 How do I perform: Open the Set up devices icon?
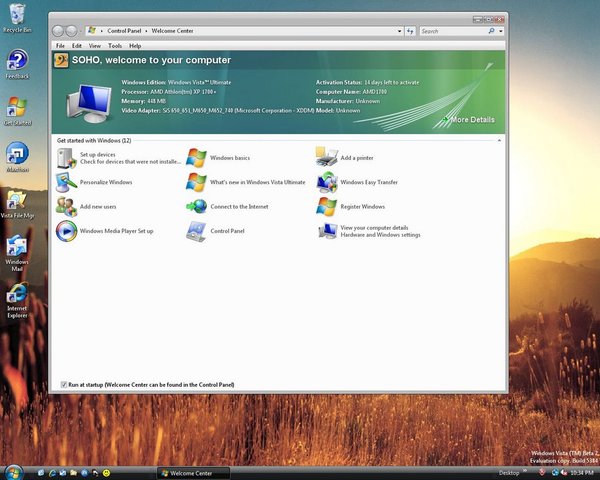(x=67, y=158)
